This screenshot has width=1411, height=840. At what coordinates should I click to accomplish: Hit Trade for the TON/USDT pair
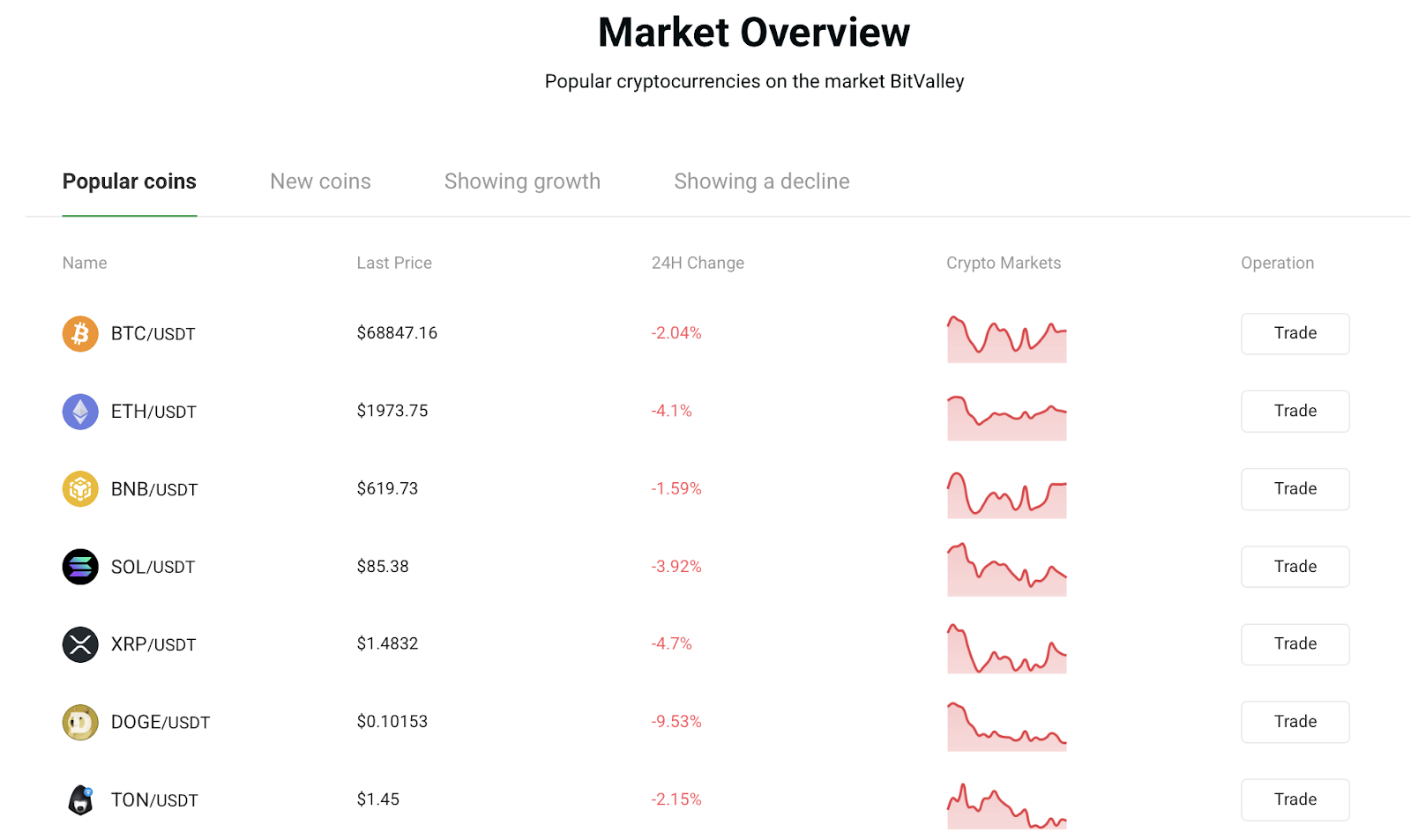pos(1295,799)
